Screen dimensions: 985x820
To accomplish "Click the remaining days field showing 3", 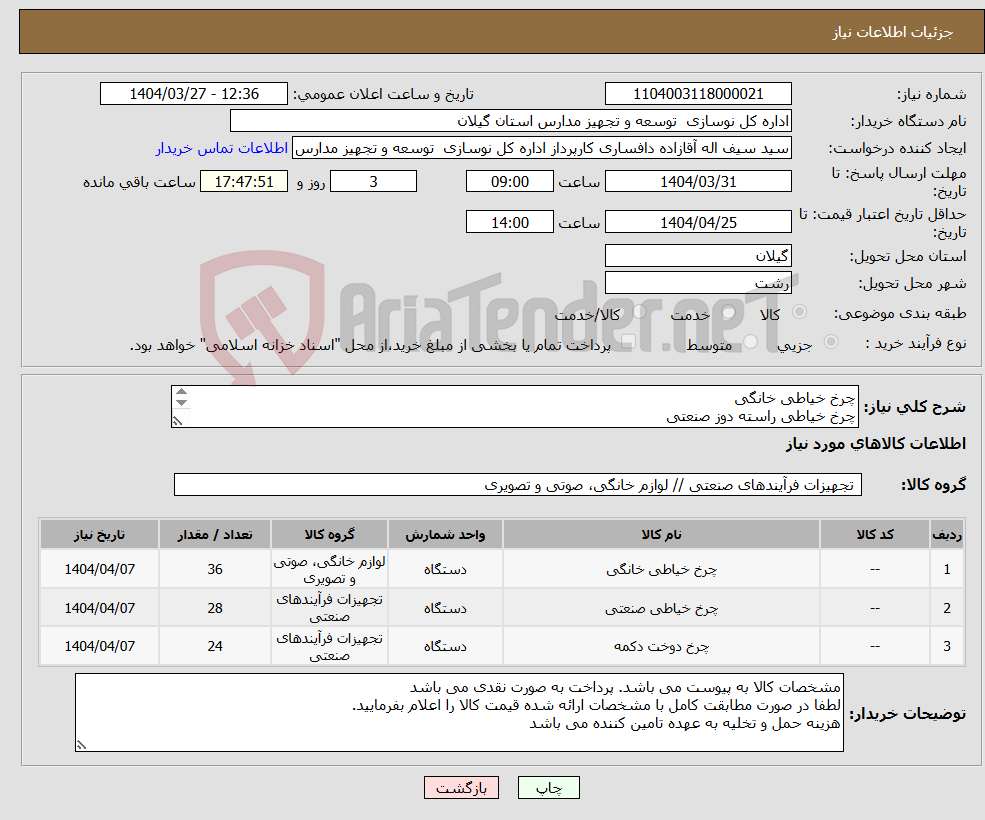I will tap(373, 182).
